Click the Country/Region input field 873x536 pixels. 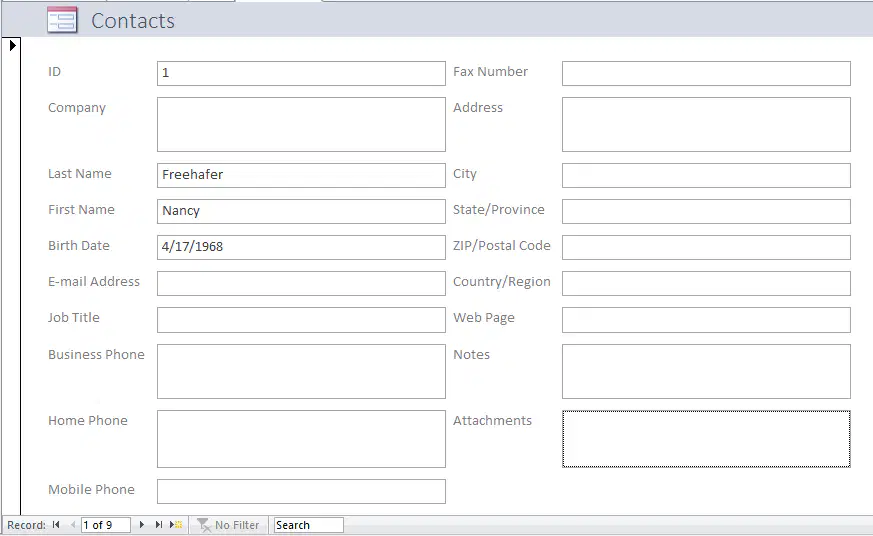pos(706,283)
